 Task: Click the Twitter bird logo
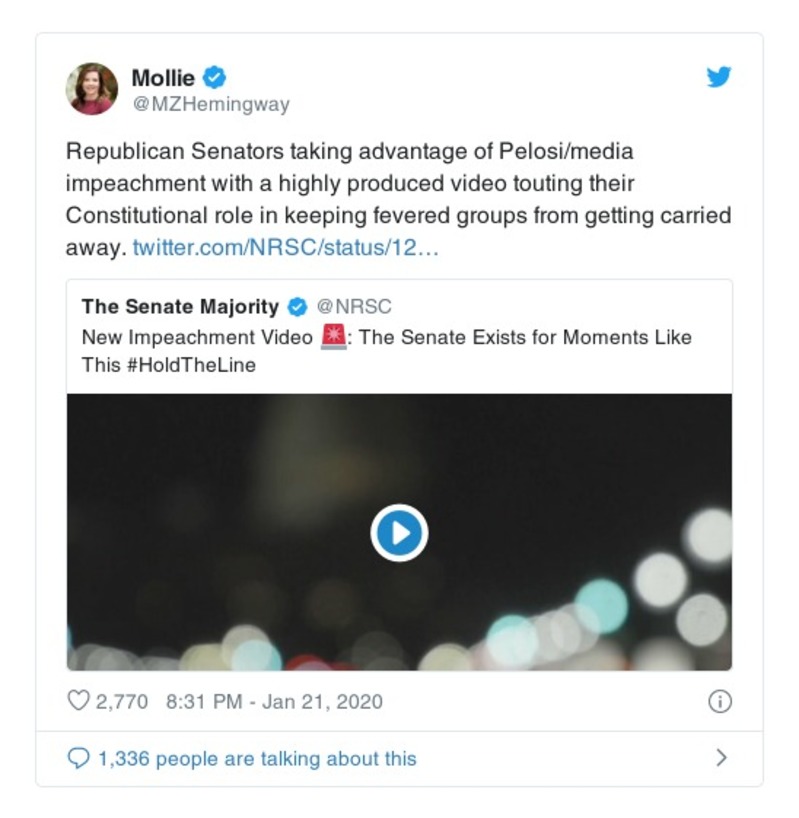click(x=719, y=77)
